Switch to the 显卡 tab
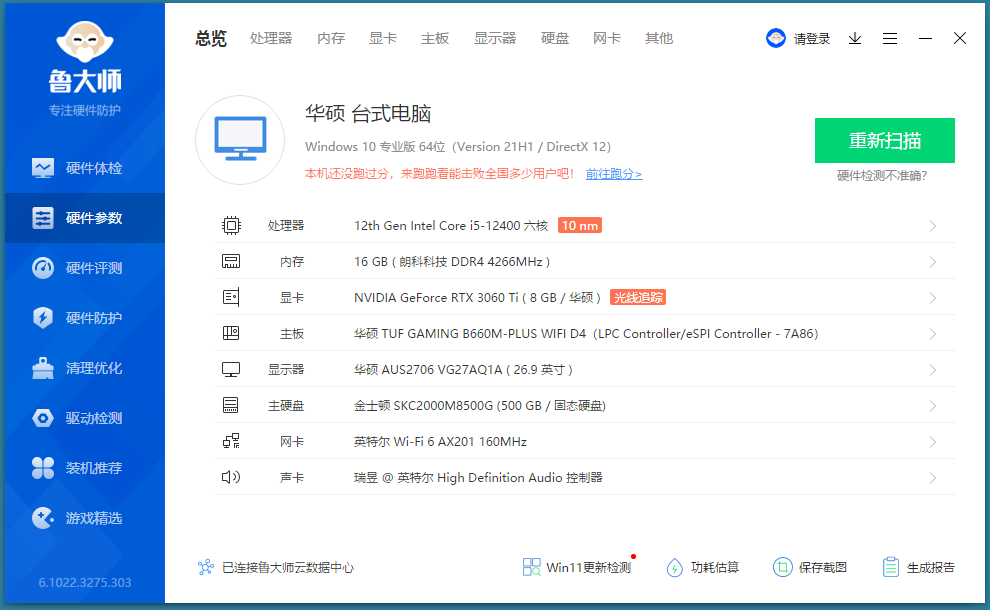The width and height of the screenshot is (990, 610). click(383, 39)
